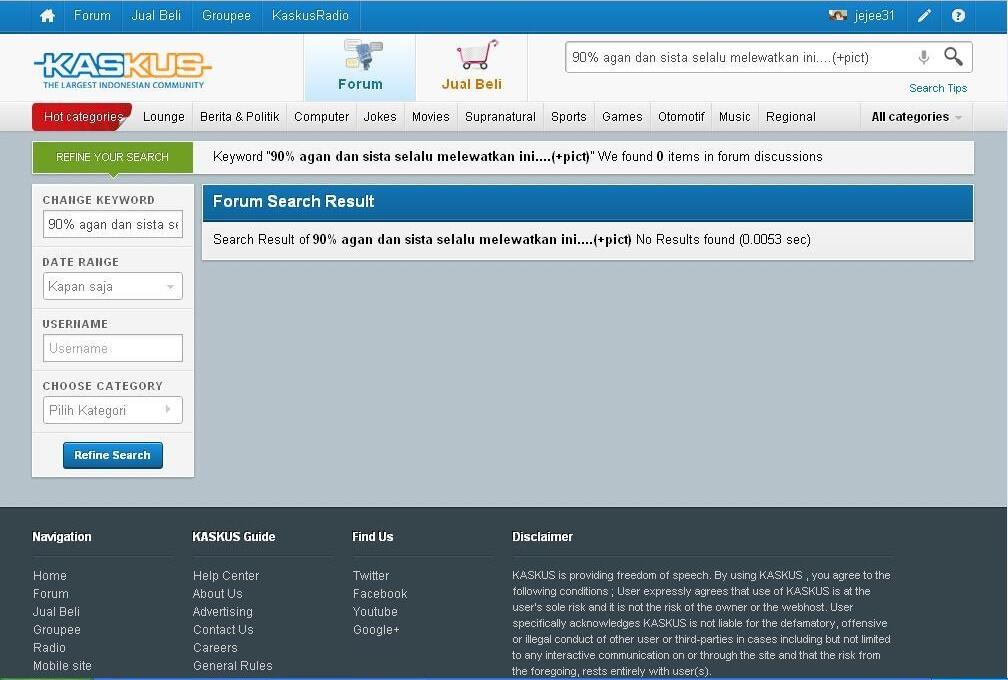This screenshot has height=680, width=1008.
Task: Click the 'We found 0 items' summary text
Action: [x=710, y=157]
